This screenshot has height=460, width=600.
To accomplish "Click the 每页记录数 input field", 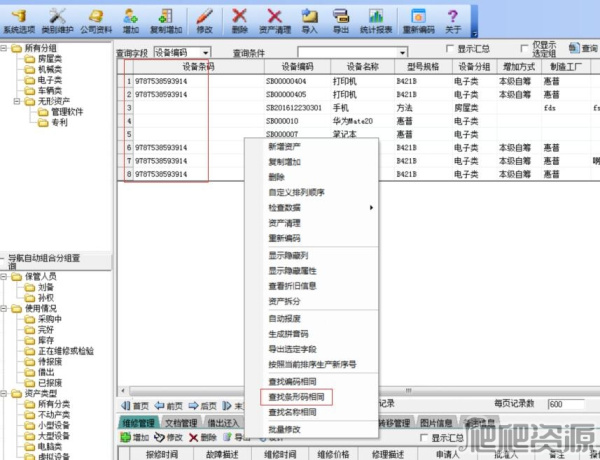I will click(x=567, y=403).
